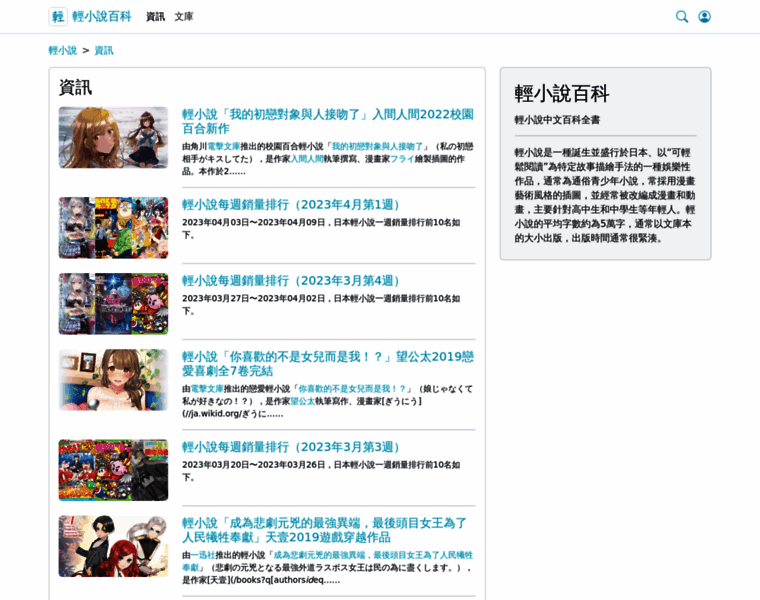
Task: Select the 資訊 navigation tab
Action: (x=155, y=17)
